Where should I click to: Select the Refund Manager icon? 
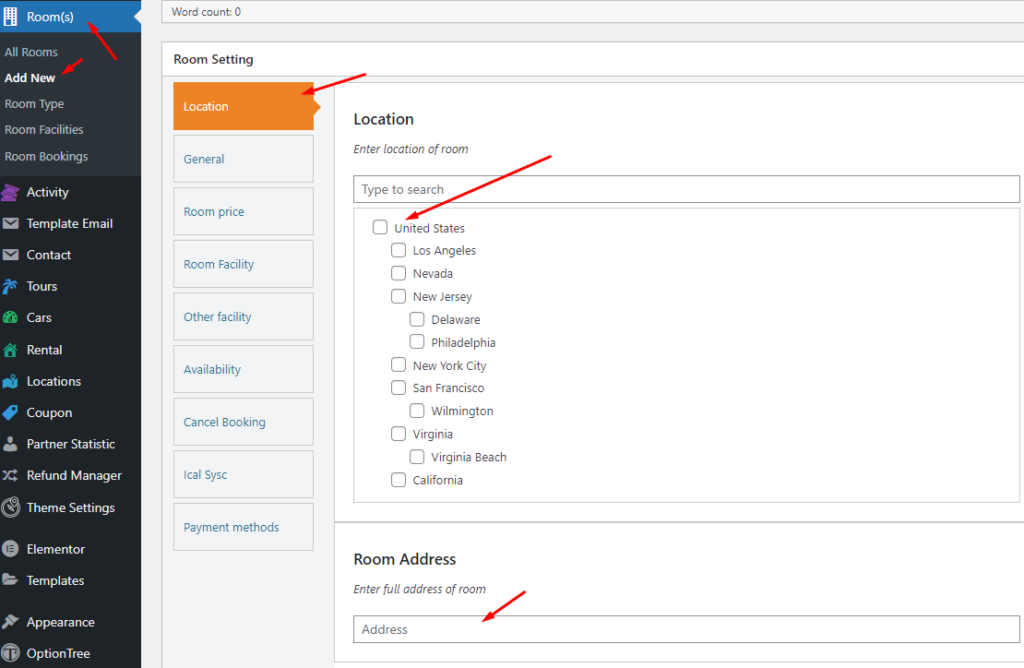11,475
